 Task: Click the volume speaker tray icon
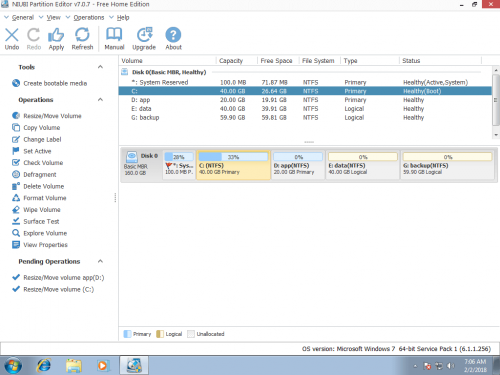pyautogui.click(x=450, y=366)
